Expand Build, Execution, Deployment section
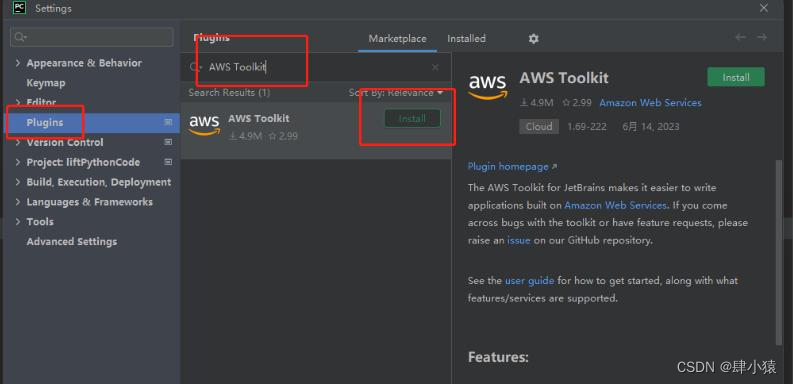This screenshot has width=793, height=384. [x=18, y=182]
